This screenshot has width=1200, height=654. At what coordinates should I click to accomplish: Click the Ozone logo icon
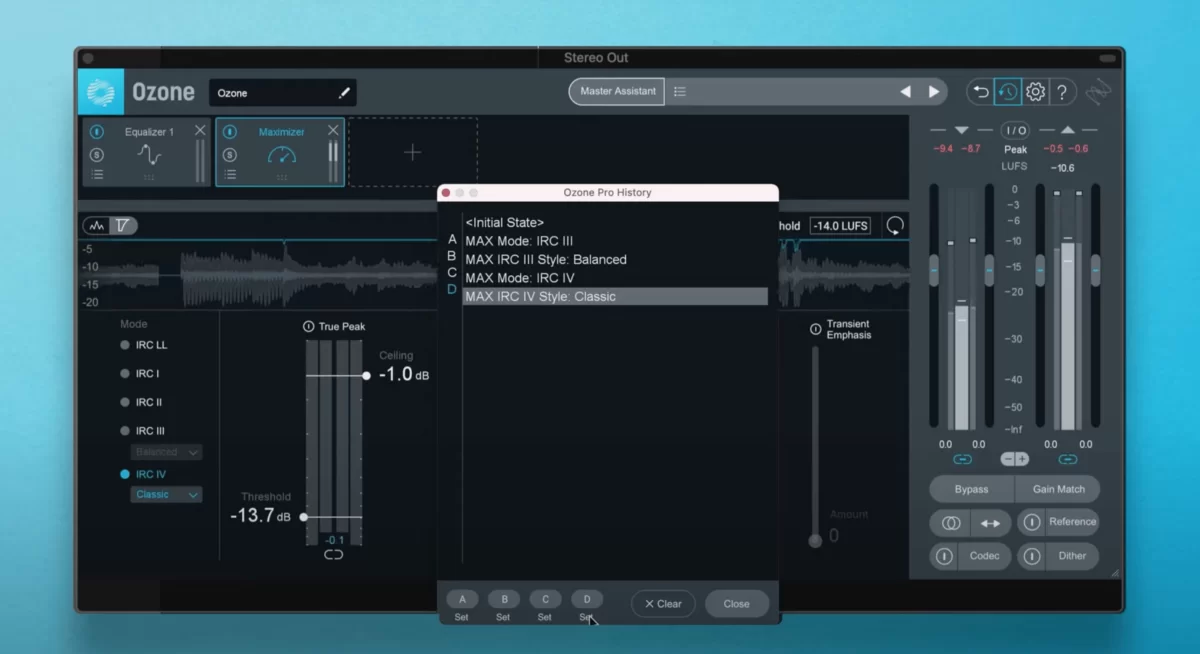pyautogui.click(x=101, y=92)
